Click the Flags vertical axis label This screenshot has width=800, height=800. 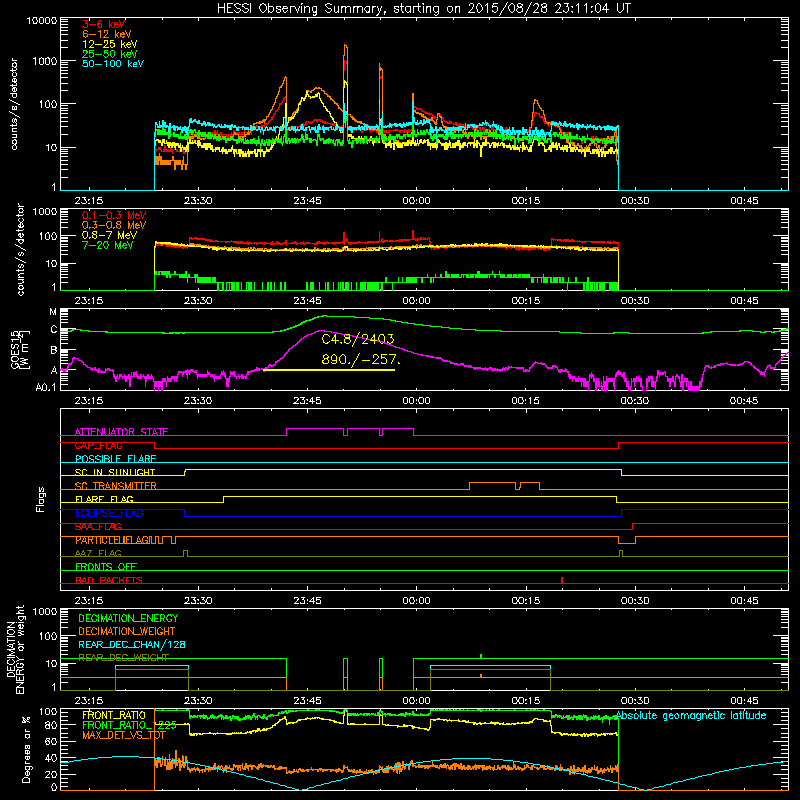pyautogui.click(x=41, y=499)
